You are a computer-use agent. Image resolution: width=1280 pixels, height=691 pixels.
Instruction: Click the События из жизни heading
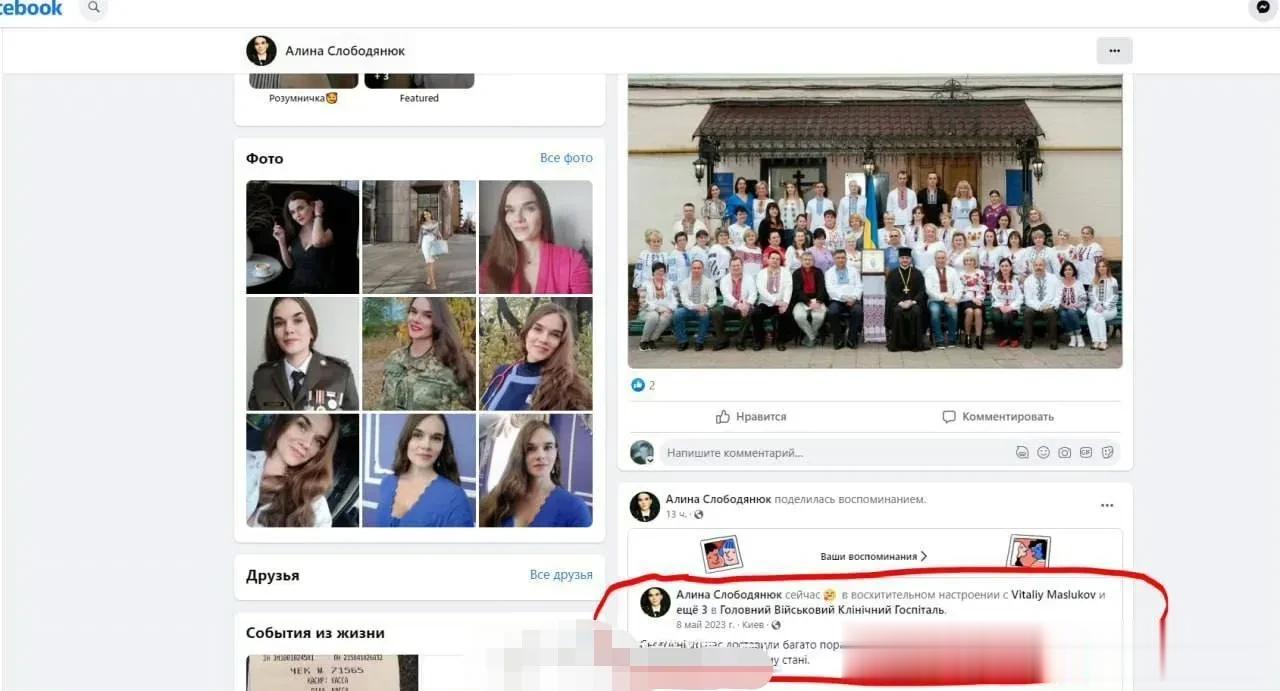pyautogui.click(x=315, y=633)
